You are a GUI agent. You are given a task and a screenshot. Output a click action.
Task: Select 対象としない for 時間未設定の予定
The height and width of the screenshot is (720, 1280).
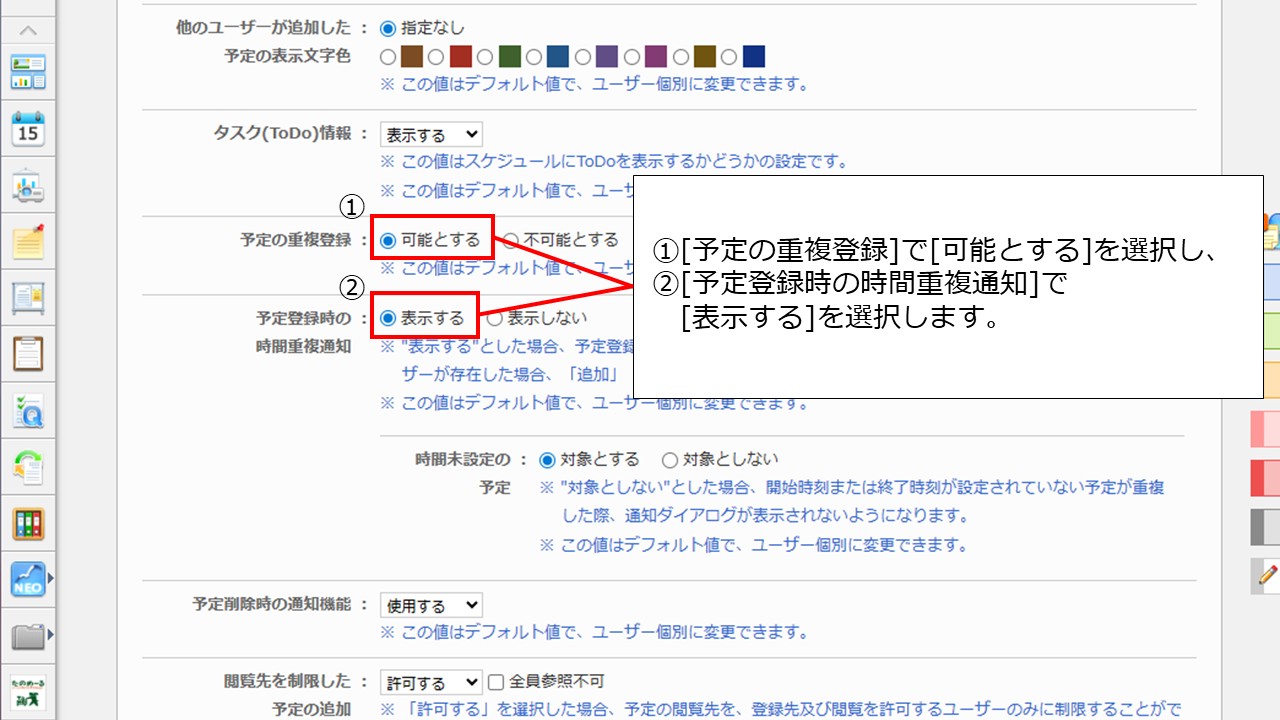coord(670,460)
